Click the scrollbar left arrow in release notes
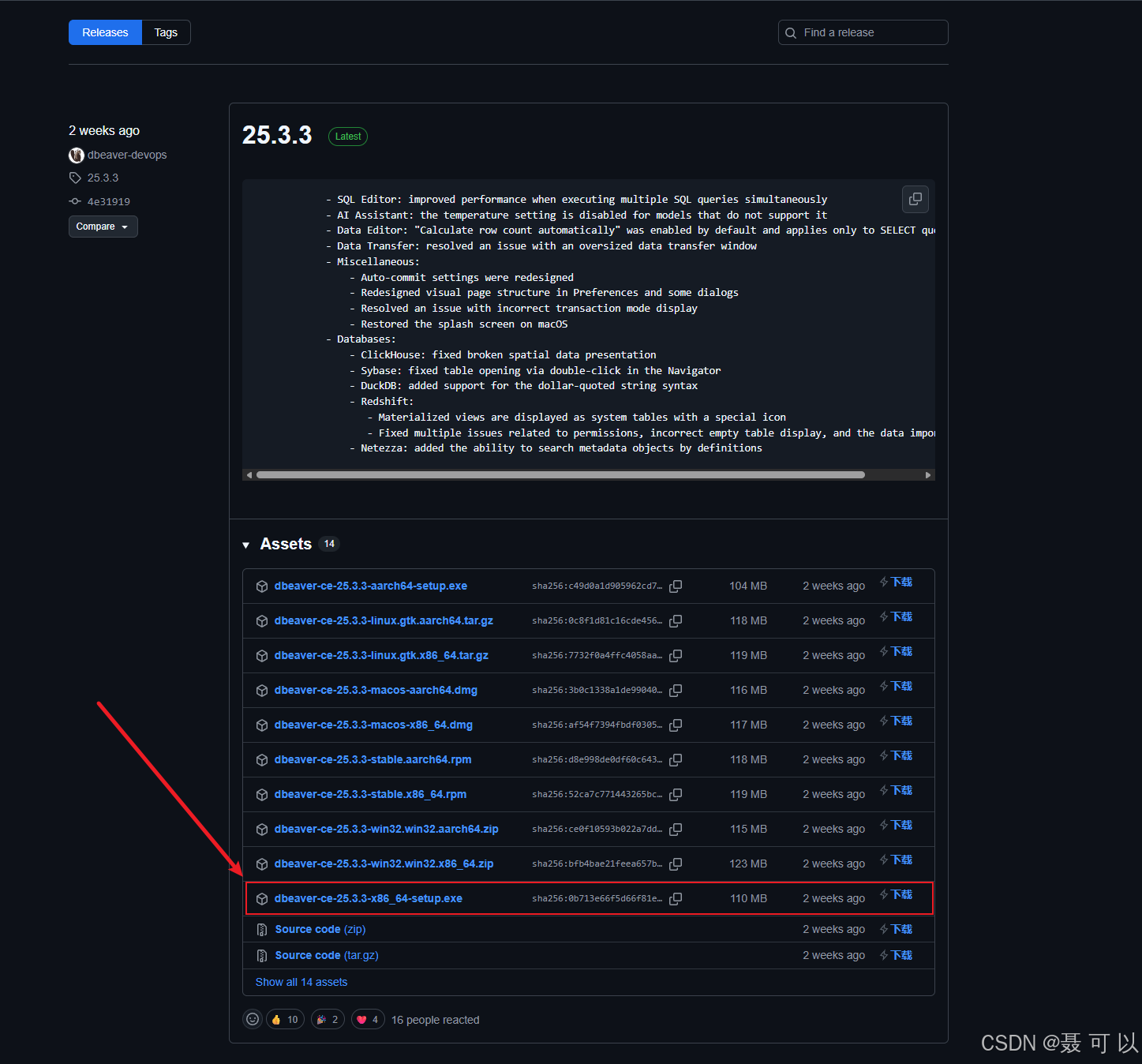The image size is (1142, 1064). 249,474
